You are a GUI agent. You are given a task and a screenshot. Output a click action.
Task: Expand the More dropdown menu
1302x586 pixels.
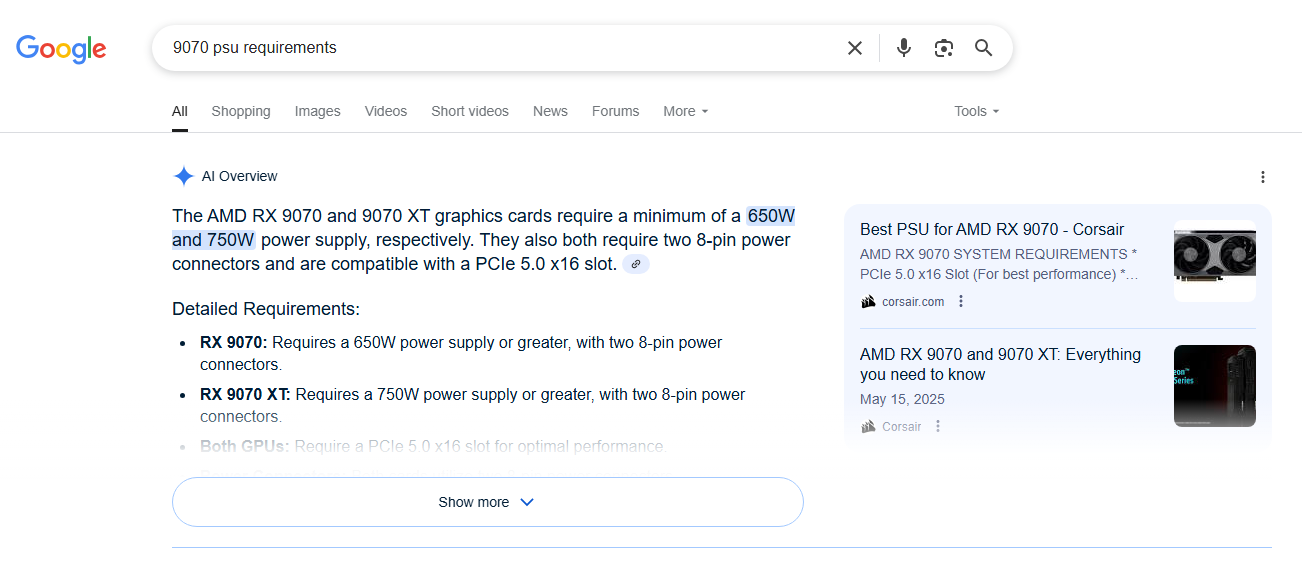click(x=686, y=111)
